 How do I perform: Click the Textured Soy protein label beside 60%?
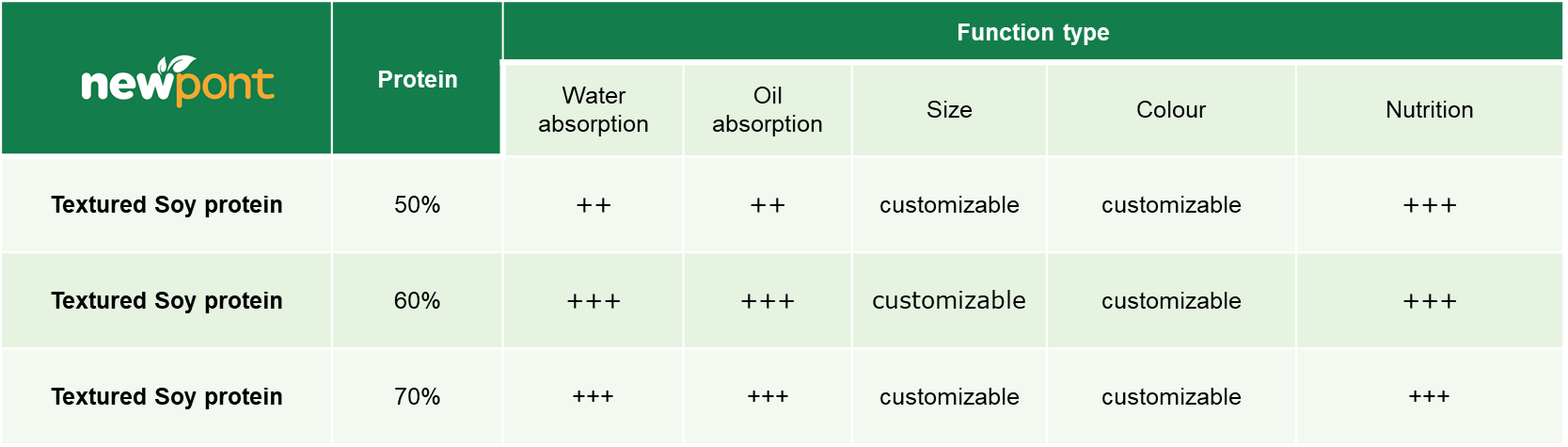[x=166, y=301]
